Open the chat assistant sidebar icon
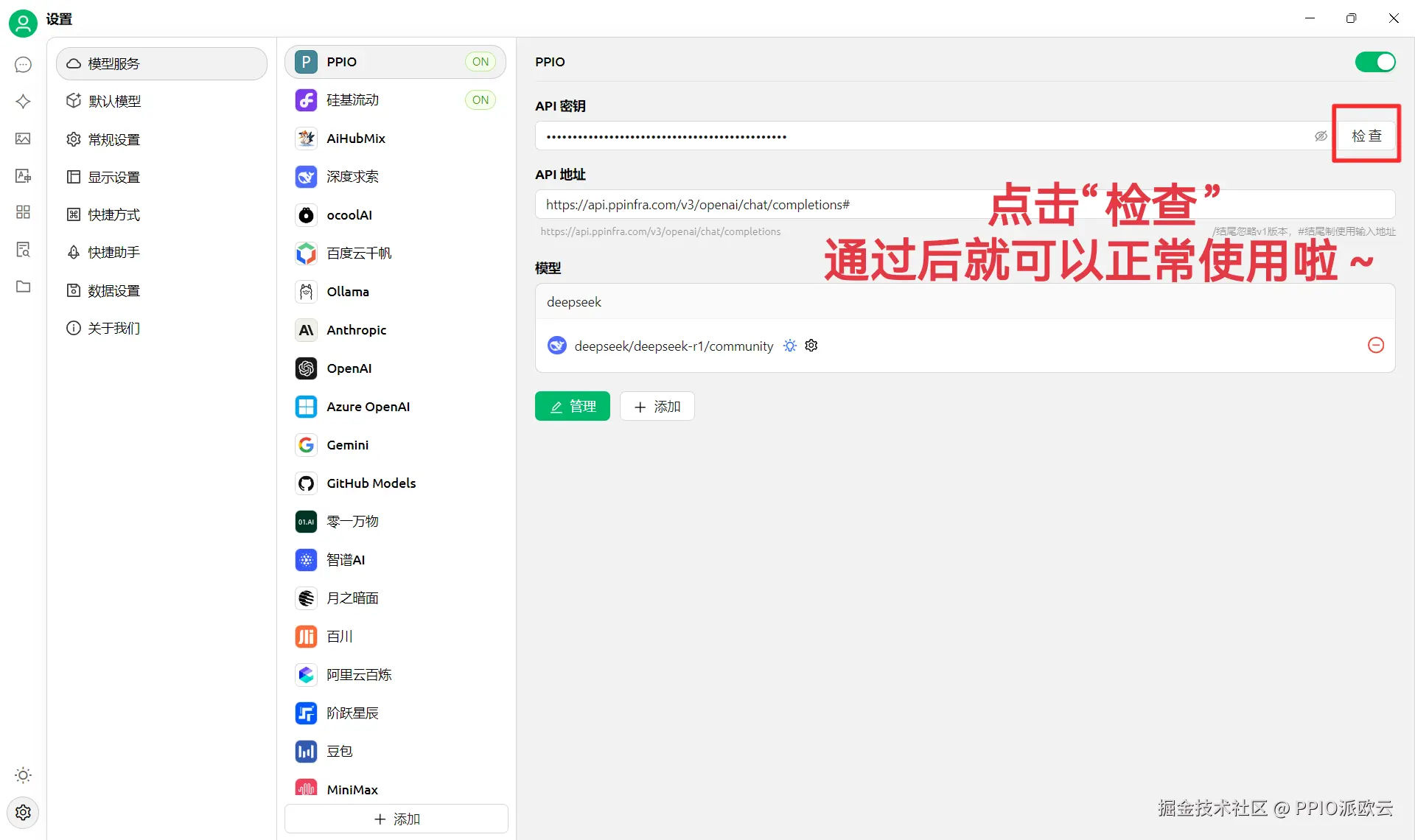The width and height of the screenshot is (1415, 840). tap(23, 65)
